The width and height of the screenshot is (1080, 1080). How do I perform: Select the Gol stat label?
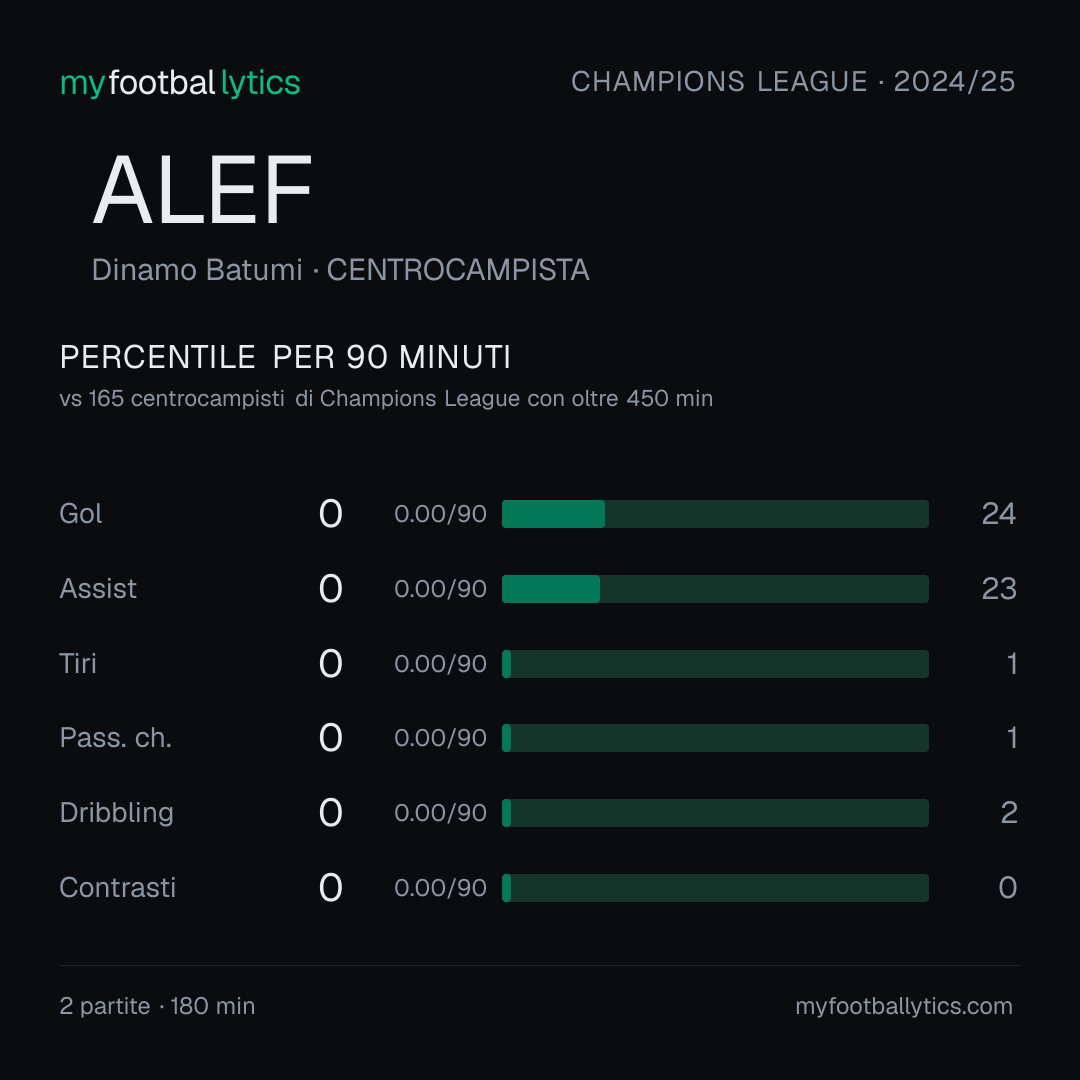click(81, 514)
